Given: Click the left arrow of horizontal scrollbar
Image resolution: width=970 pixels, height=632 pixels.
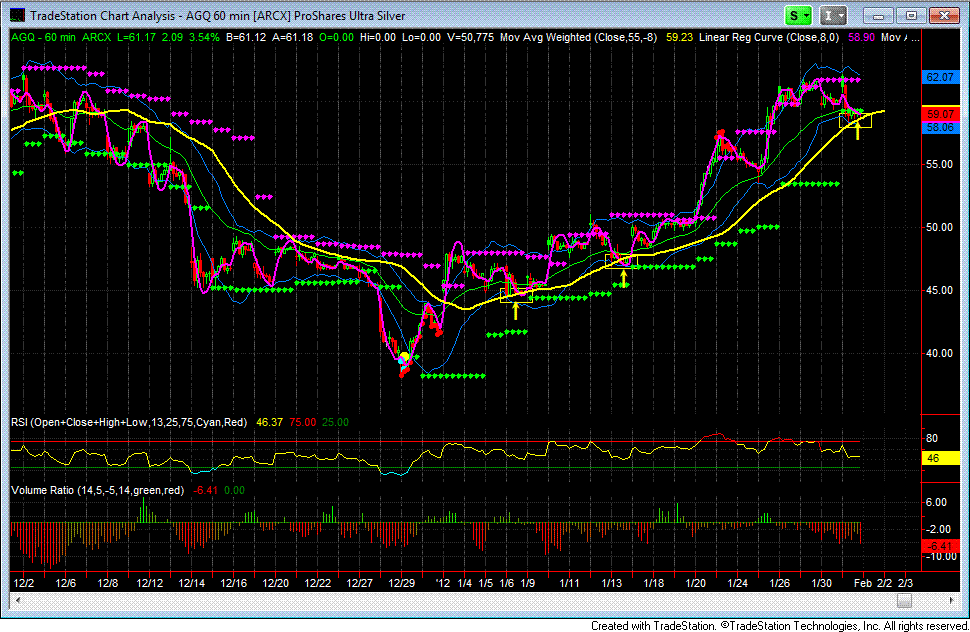Looking at the screenshot, I should pos(17,600).
